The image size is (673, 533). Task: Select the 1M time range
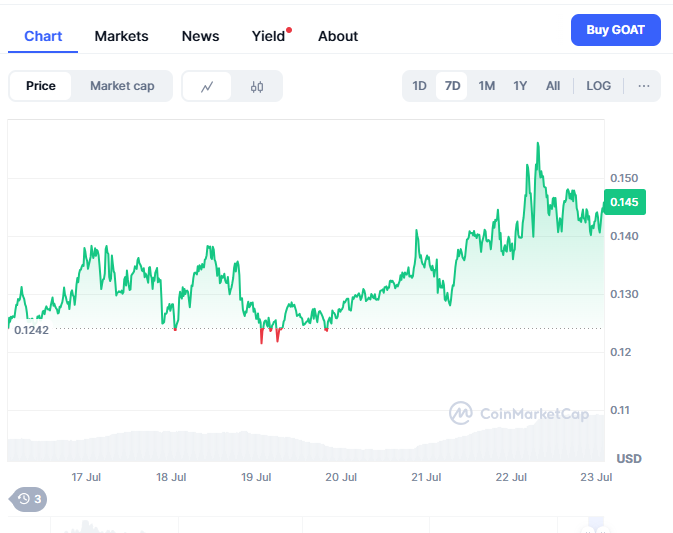tap(486, 86)
